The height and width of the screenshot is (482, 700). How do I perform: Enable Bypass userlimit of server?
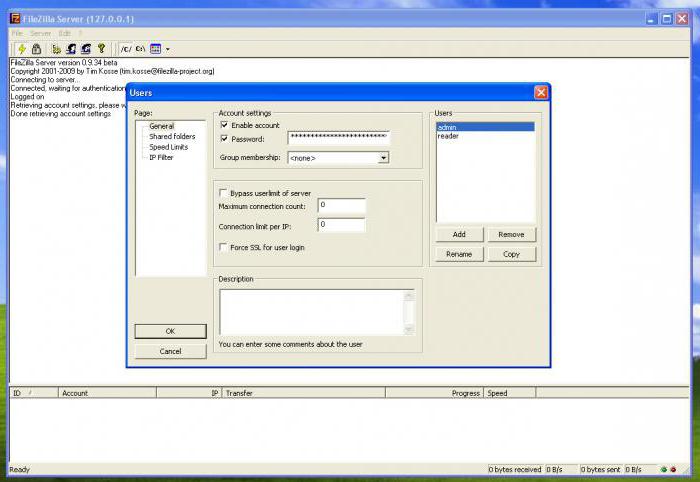[223, 193]
